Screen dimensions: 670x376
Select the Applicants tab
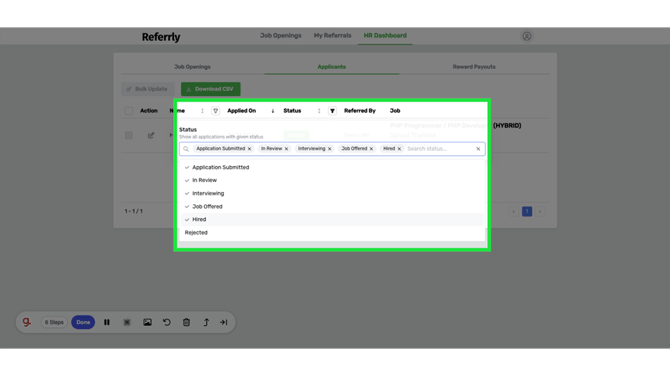[332, 67]
